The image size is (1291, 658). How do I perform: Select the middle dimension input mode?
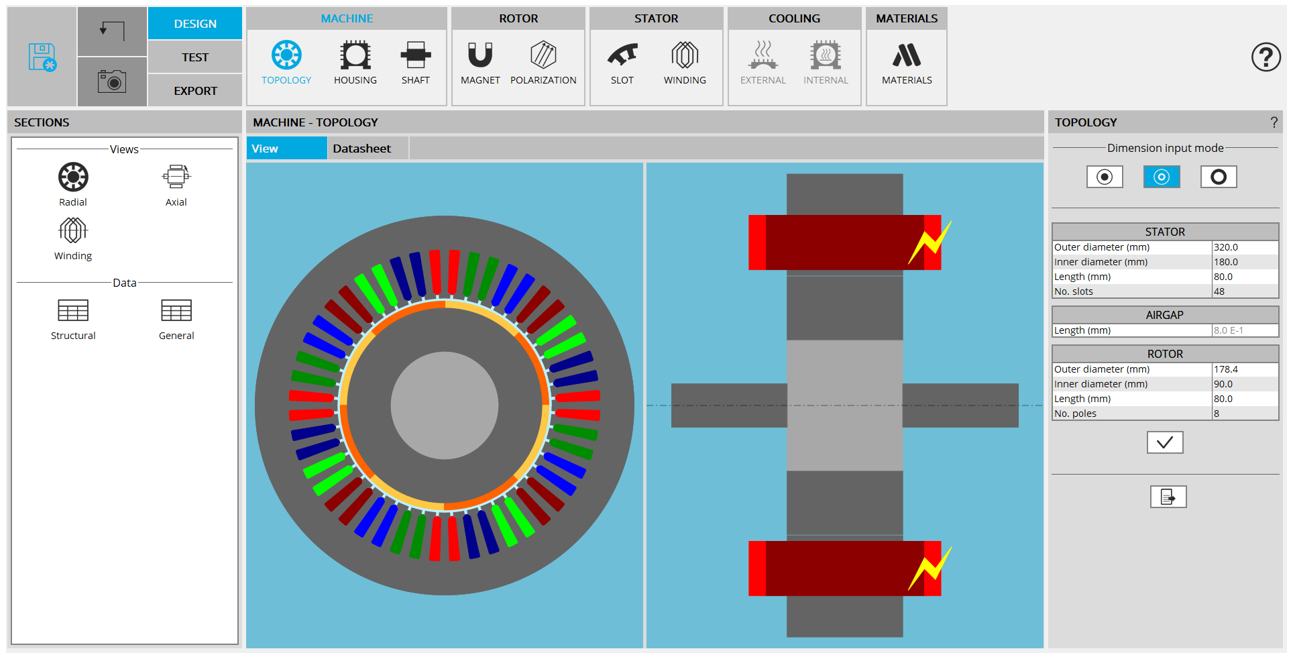click(1162, 177)
